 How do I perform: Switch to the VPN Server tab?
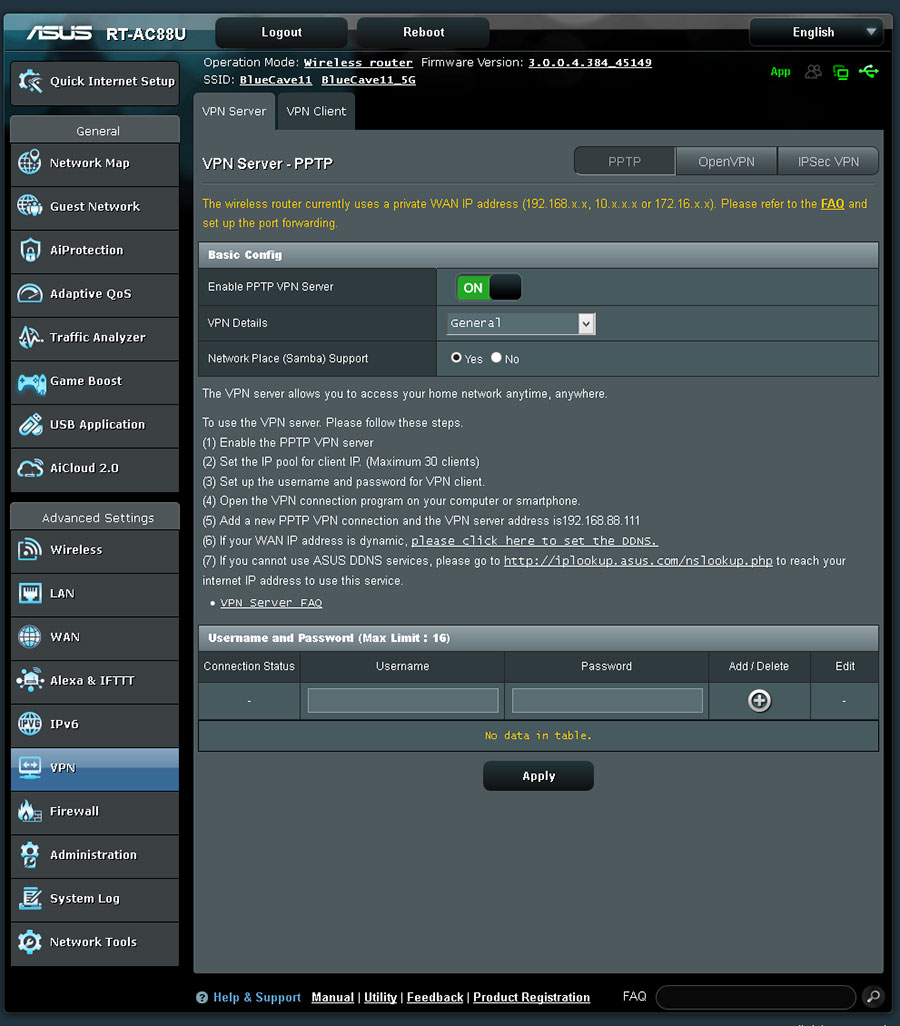(x=234, y=111)
